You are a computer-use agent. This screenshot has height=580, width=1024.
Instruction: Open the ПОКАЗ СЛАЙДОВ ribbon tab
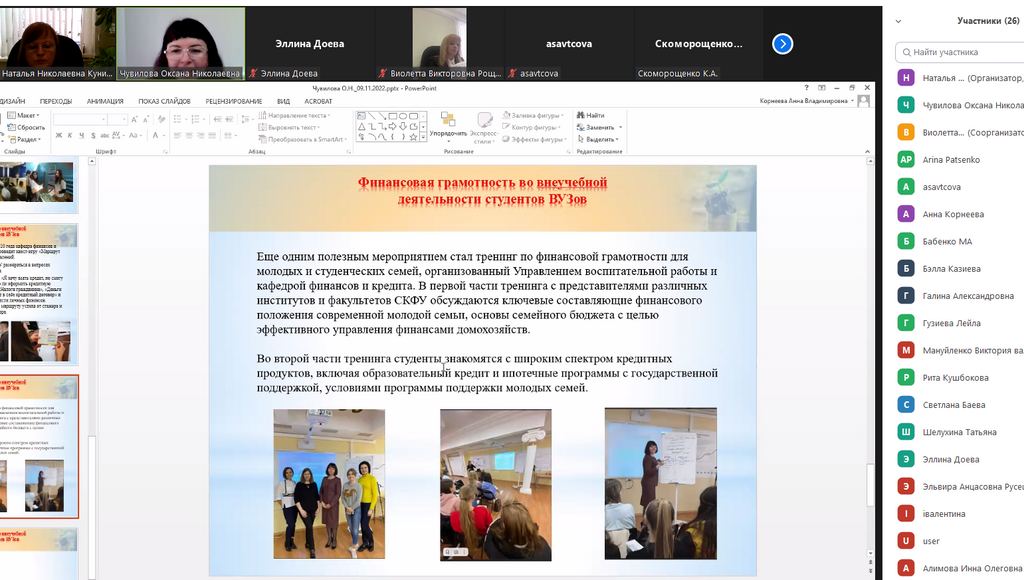pyautogui.click(x=164, y=101)
